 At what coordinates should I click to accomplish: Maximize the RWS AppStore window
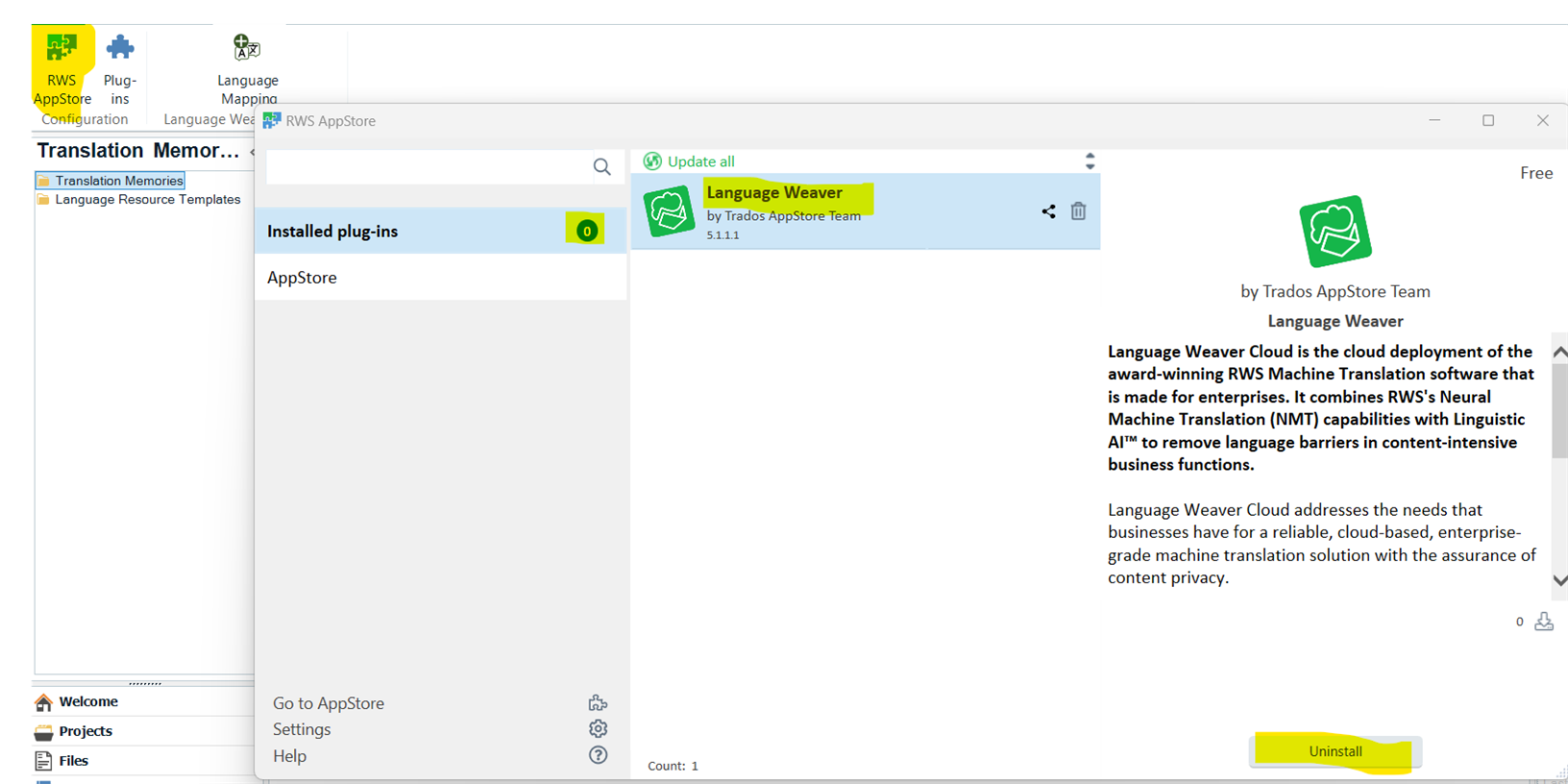1488,120
